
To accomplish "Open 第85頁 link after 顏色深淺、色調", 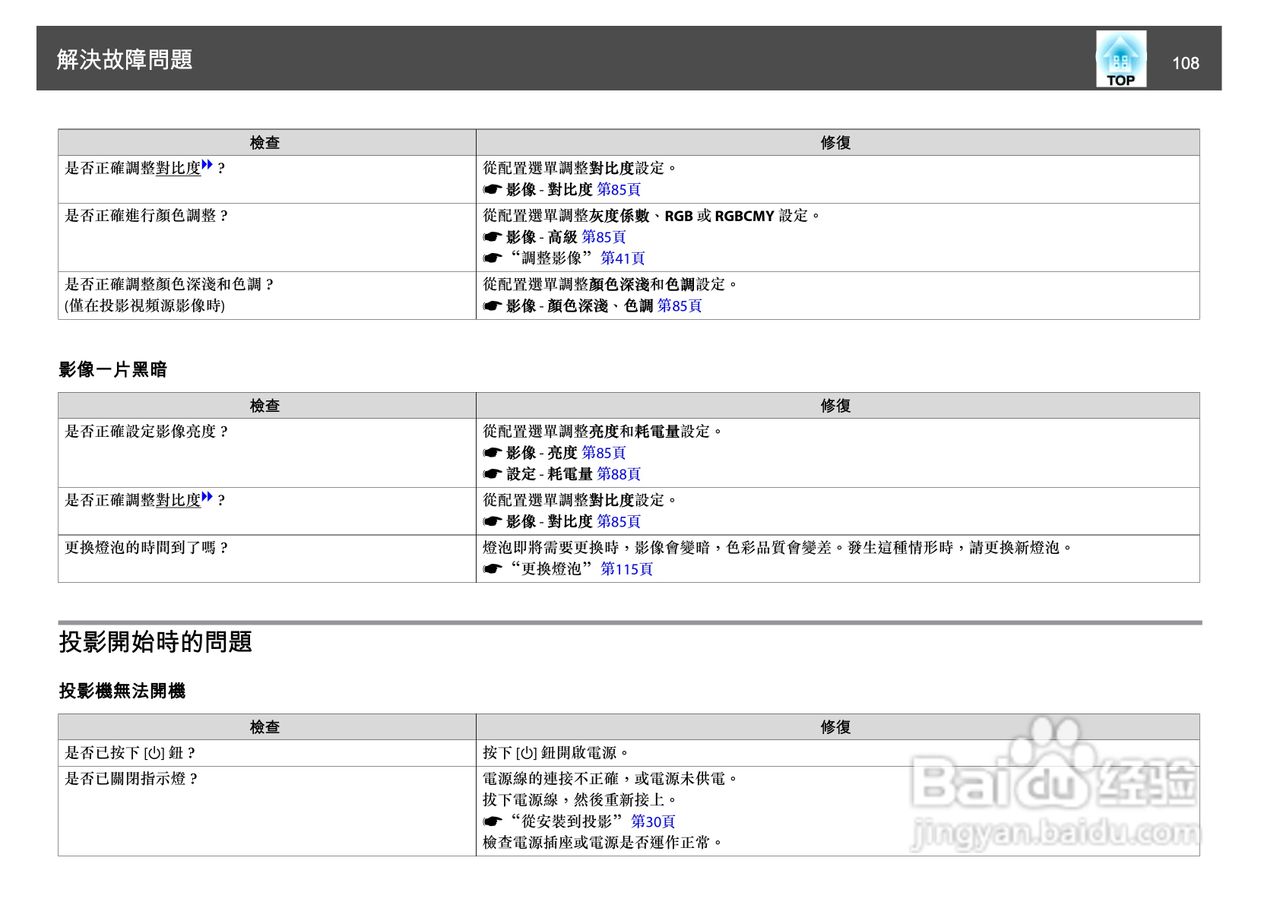I will coord(679,306).
